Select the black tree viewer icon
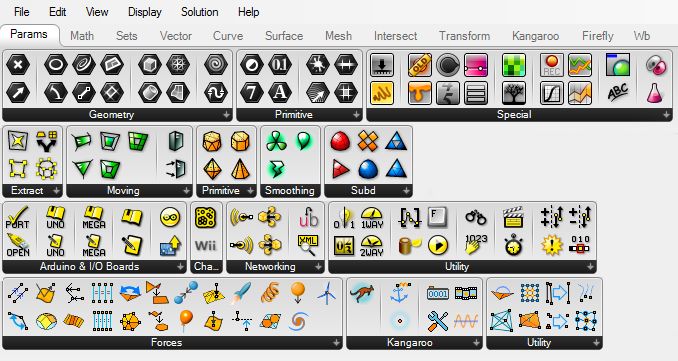 [514, 93]
